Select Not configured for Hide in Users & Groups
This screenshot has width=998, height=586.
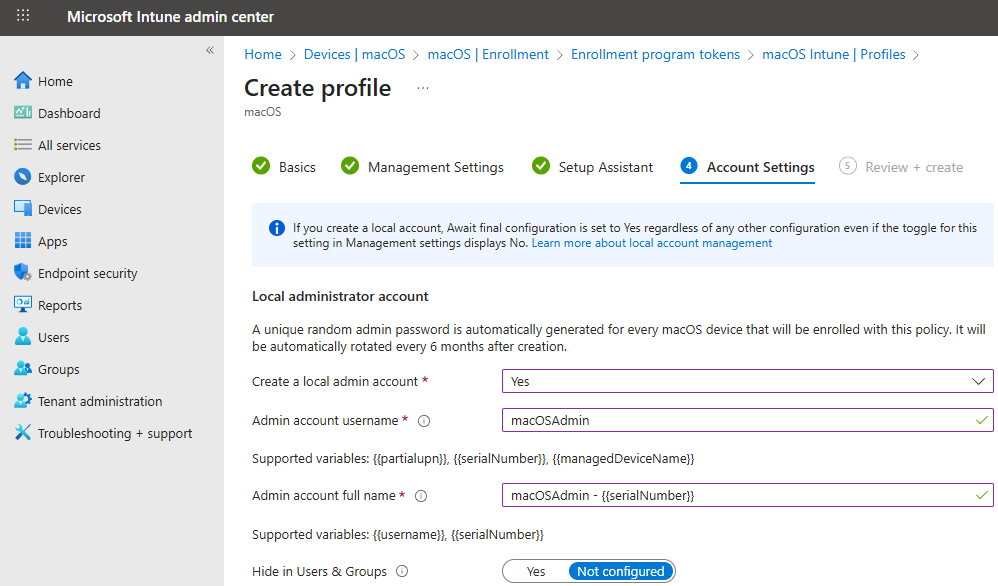point(620,571)
